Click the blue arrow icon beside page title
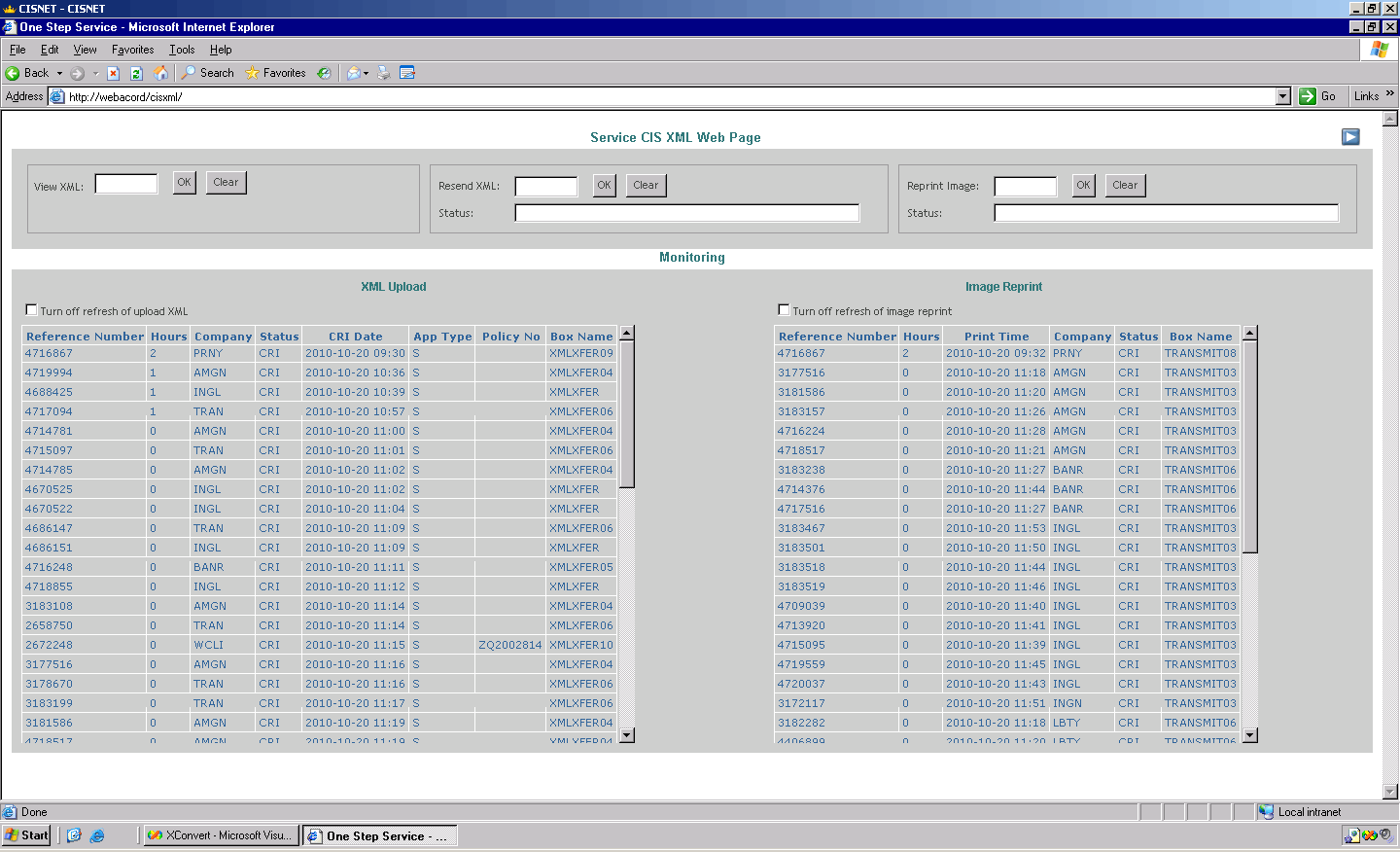The image size is (1400, 852). point(1350,137)
